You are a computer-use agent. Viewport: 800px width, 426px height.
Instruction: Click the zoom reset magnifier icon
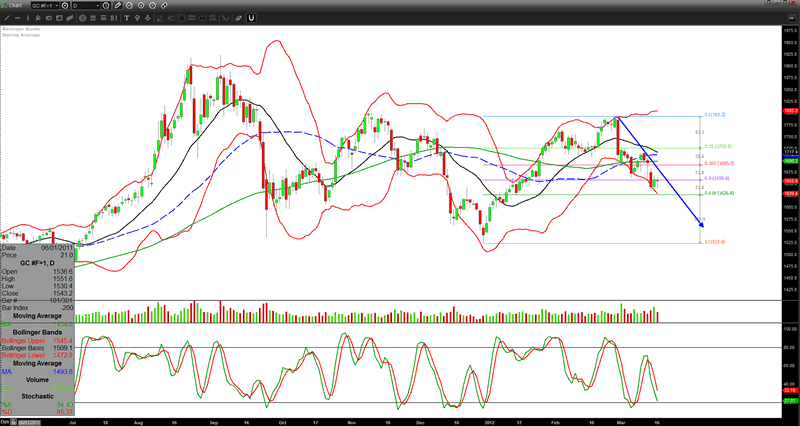(x=141, y=6)
